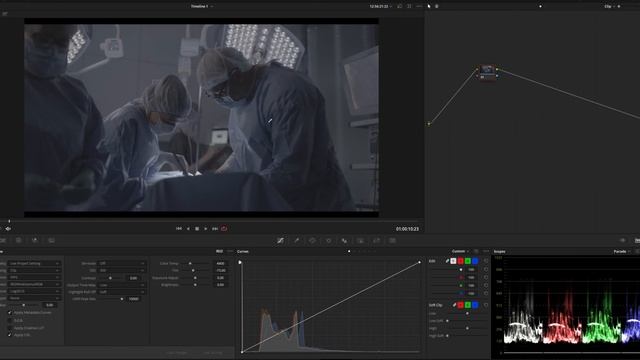
Task: Open the Custom curves dropdown
Action: coord(460,251)
